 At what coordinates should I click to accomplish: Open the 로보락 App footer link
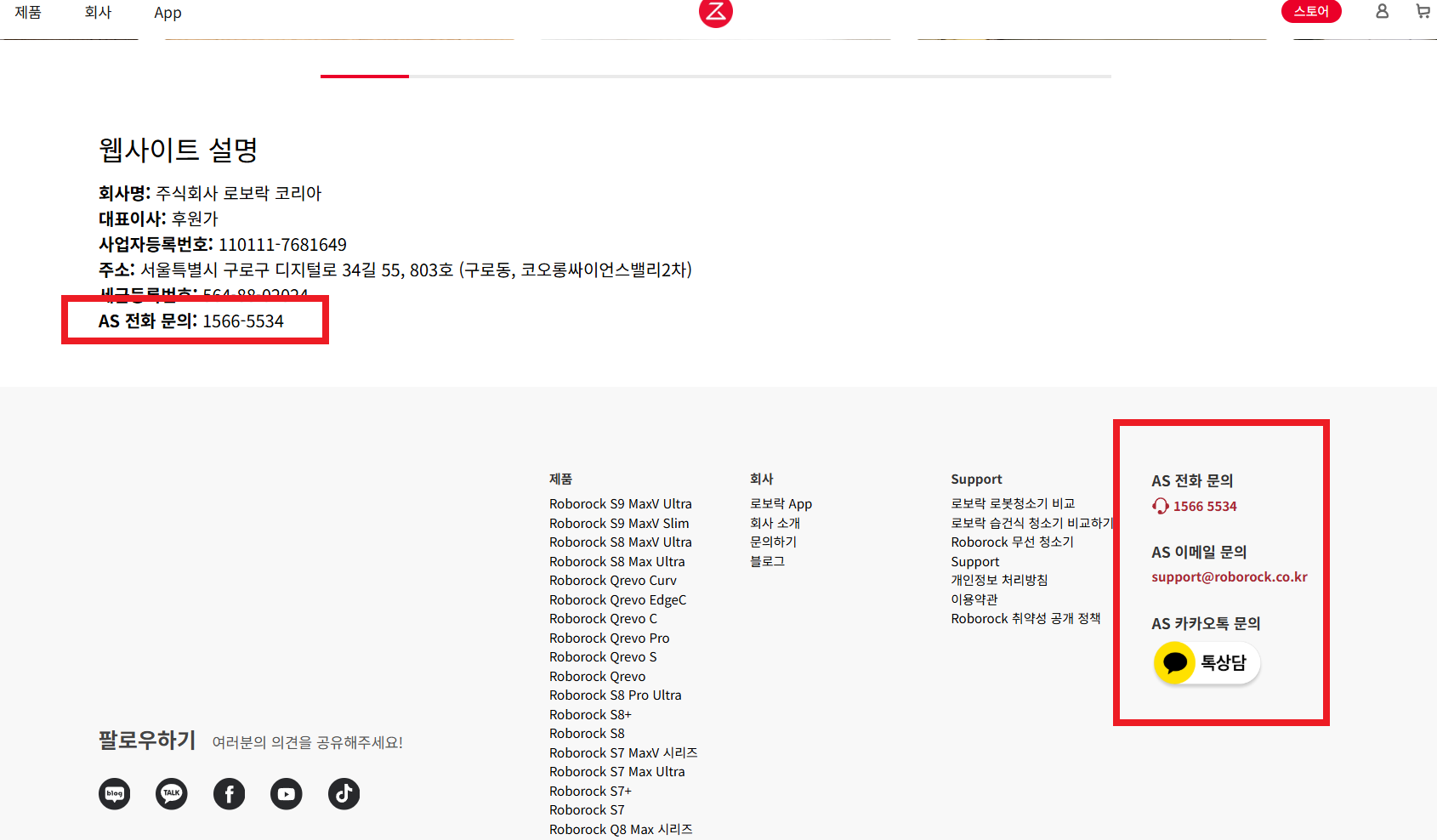(x=781, y=504)
